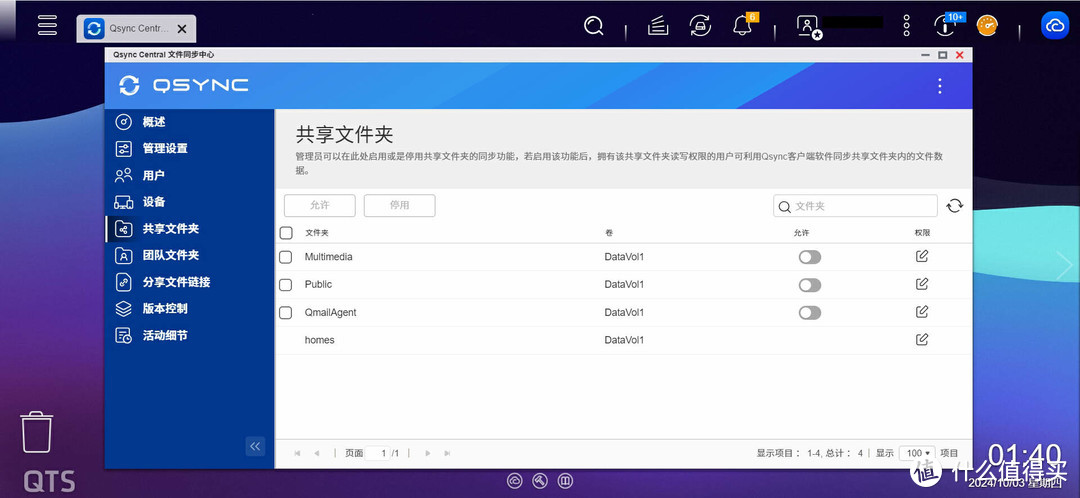Click the next desktop page arrow

pyautogui.click(x=1064, y=265)
